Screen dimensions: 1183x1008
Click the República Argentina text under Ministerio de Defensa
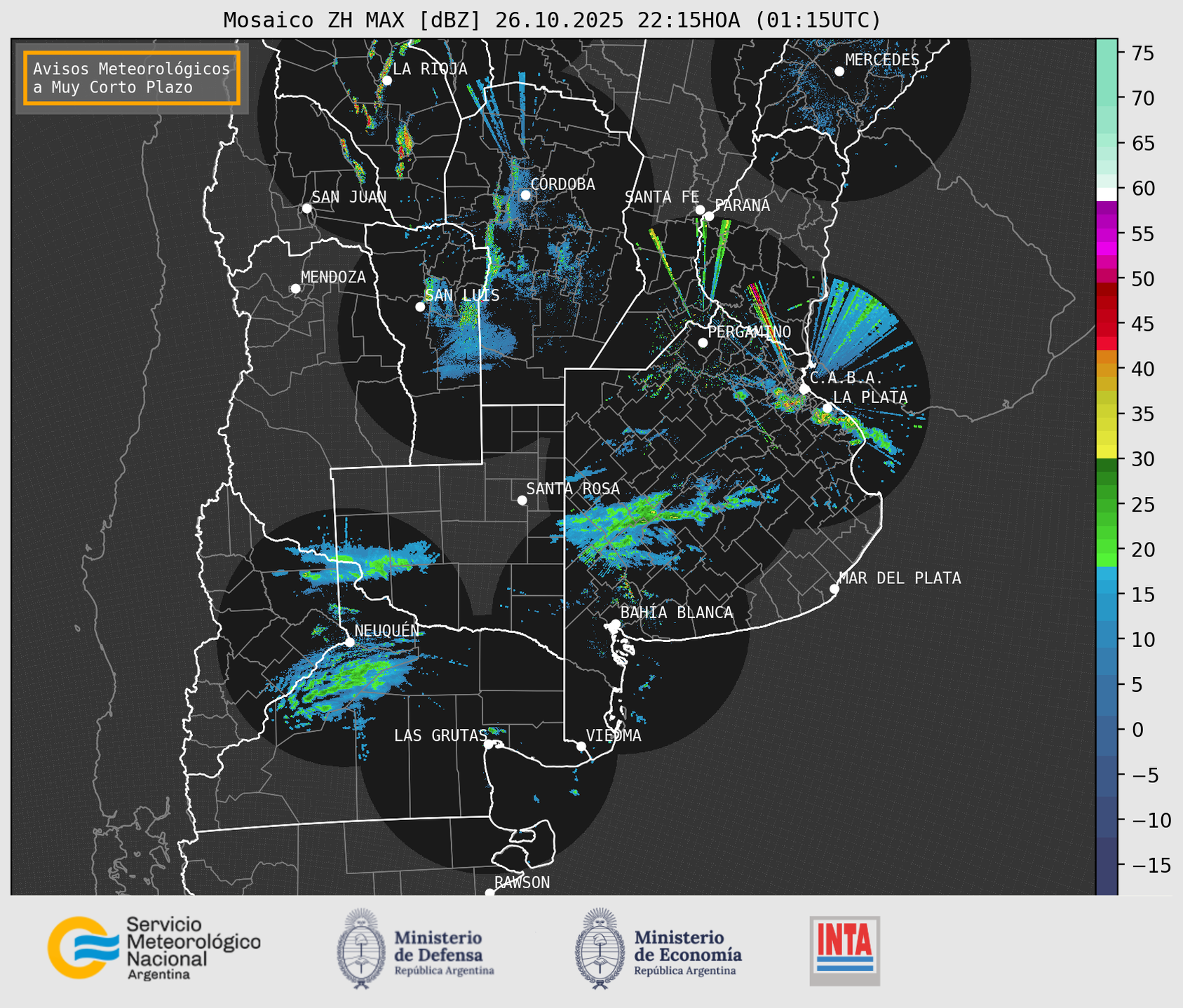click(x=445, y=971)
